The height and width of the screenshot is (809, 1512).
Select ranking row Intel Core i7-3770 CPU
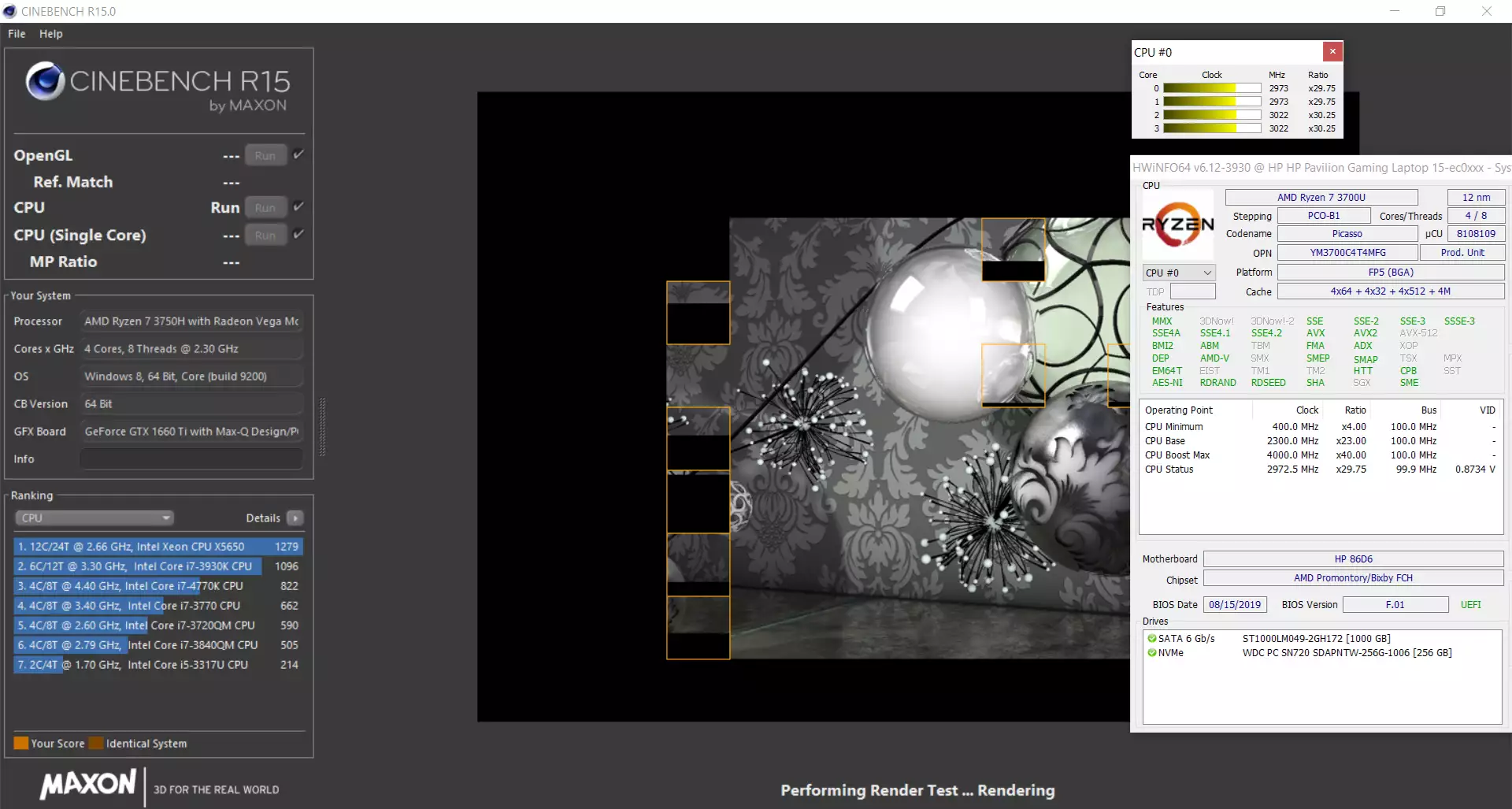click(158, 606)
